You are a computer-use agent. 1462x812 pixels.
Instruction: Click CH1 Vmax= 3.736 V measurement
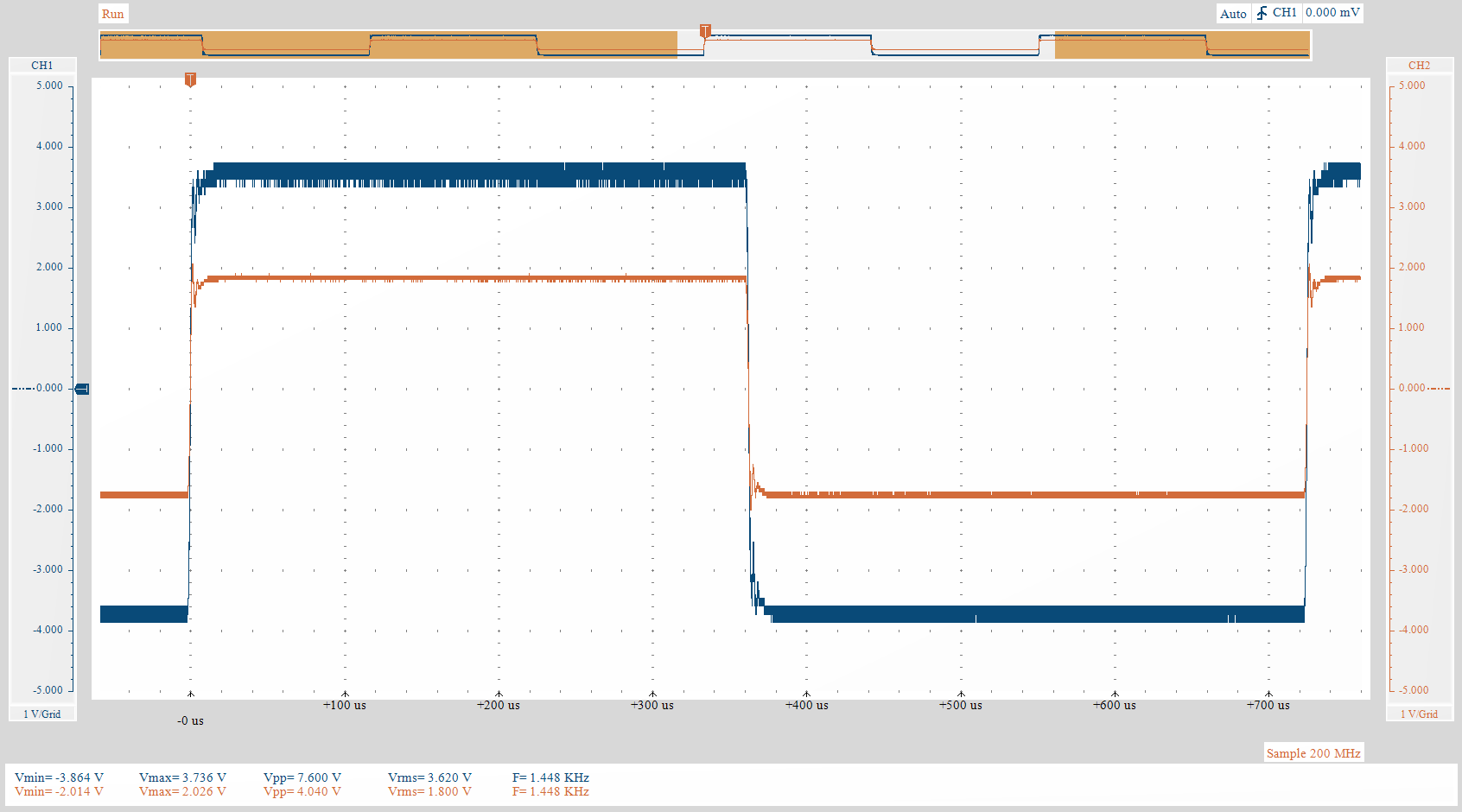click(182, 777)
